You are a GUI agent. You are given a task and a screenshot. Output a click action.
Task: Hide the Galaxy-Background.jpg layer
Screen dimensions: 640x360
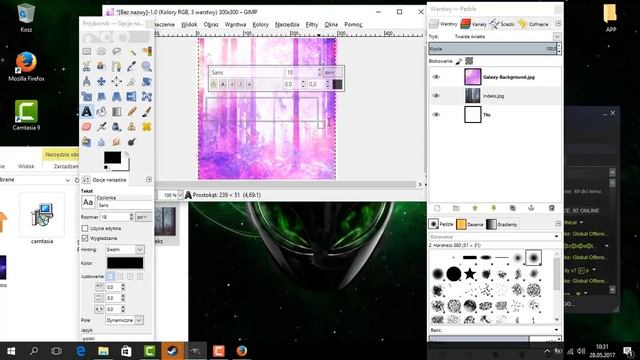[x=436, y=77]
